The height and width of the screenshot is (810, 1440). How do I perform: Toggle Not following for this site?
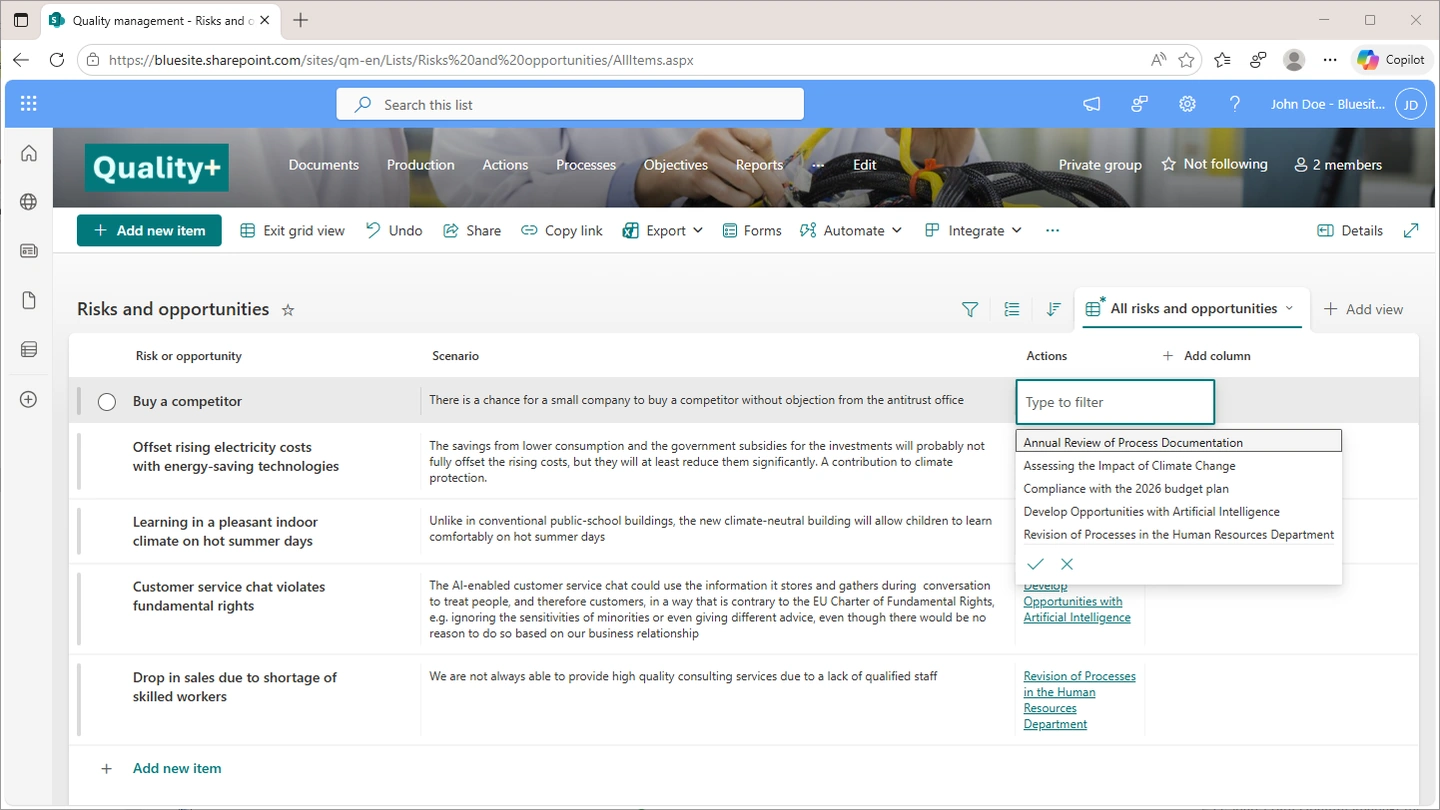pos(1214,164)
